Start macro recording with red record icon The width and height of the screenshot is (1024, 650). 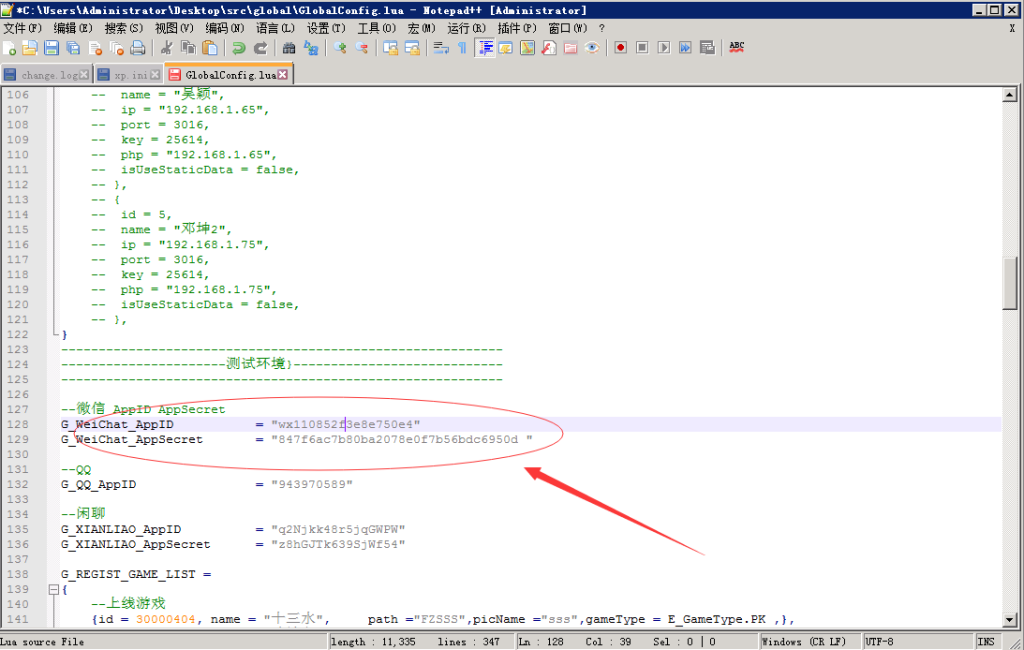(x=620, y=48)
